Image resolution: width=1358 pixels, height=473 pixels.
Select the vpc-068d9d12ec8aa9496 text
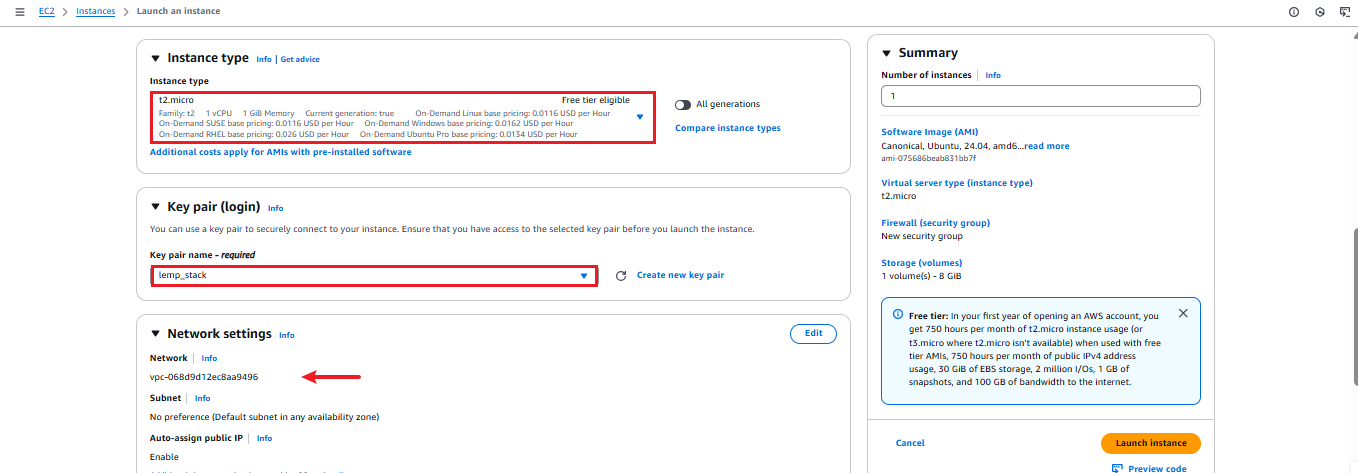204,377
